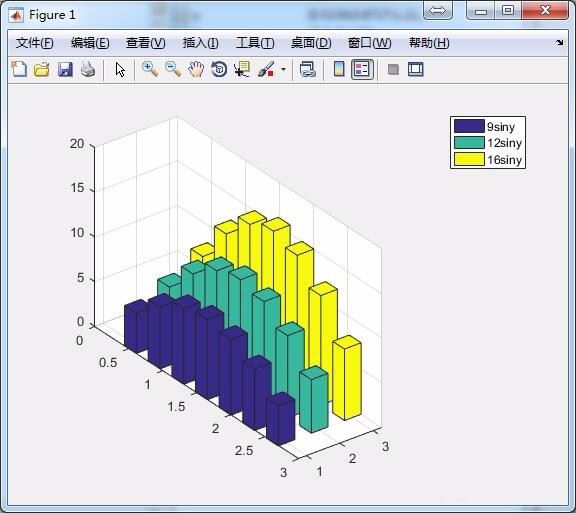Viewport: 576px width, 513px height.
Task: Click the Hide Plot Tools icon
Action: [393, 69]
